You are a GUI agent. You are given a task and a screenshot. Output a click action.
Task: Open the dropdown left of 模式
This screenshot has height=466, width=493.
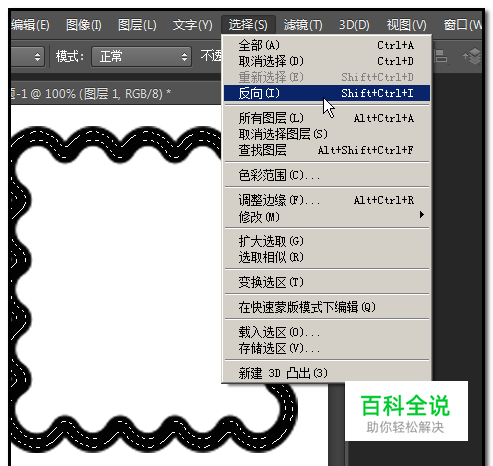click(x=27, y=57)
